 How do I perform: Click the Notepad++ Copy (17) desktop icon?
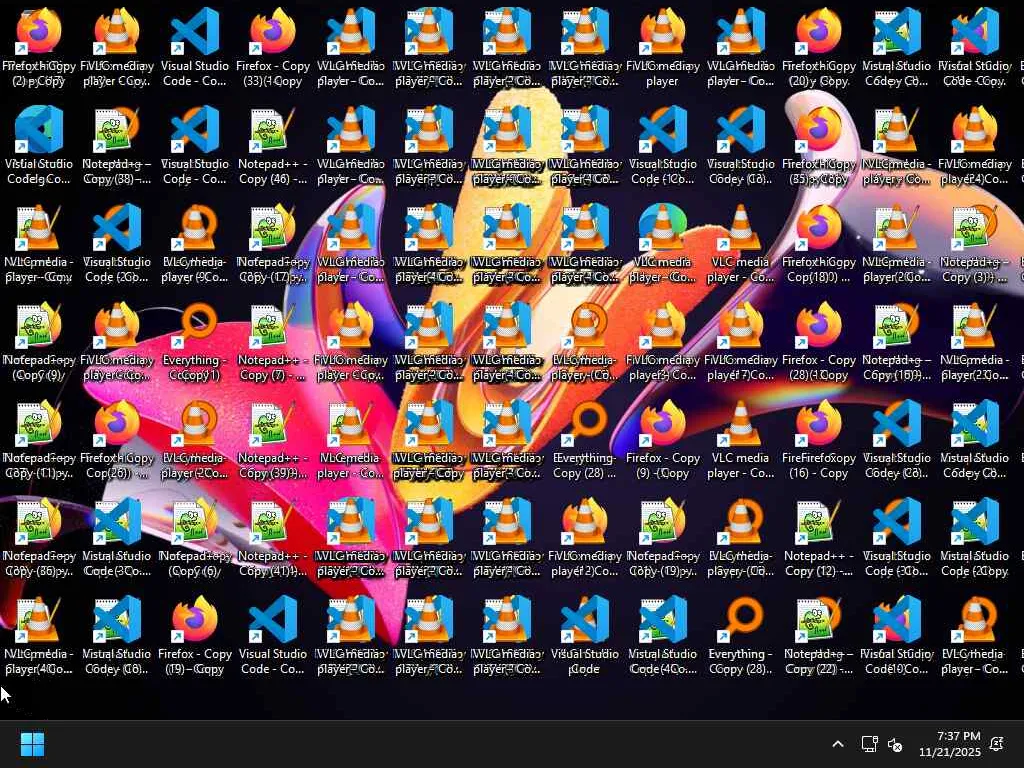tap(273, 244)
